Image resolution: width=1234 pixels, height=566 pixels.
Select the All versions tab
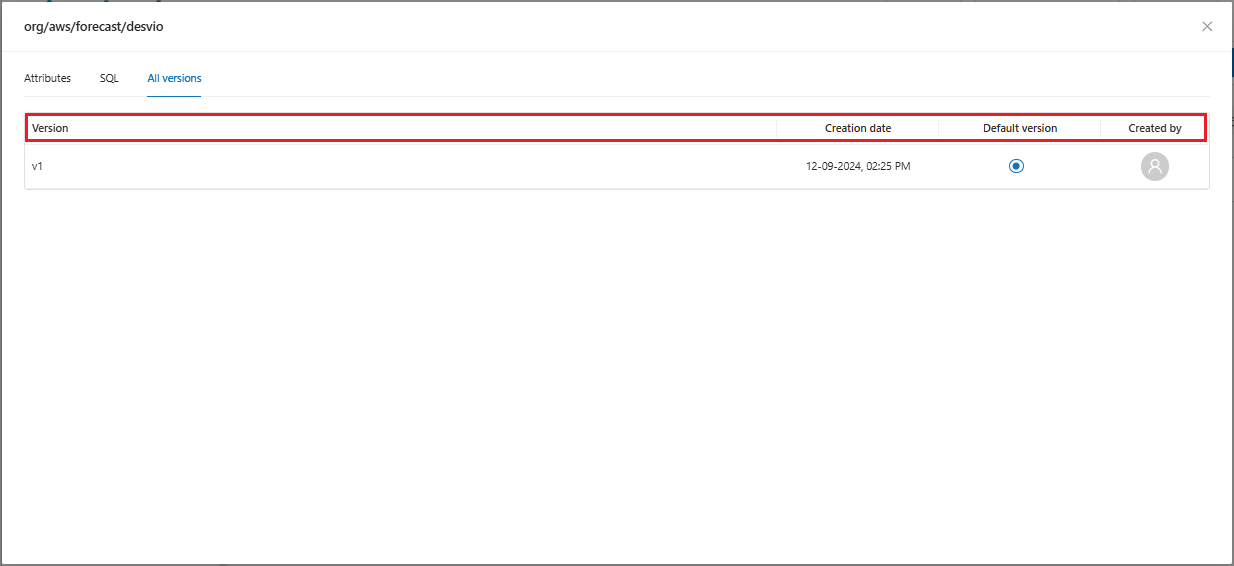click(x=174, y=78)
